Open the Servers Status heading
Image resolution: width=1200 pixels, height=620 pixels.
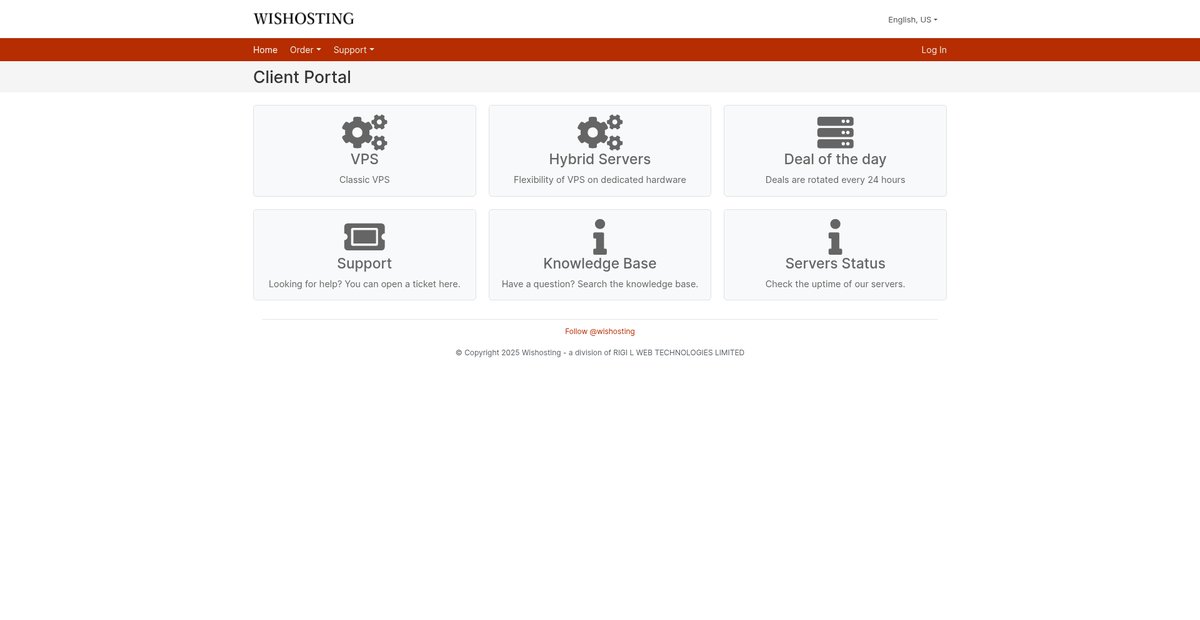(835, 263)
